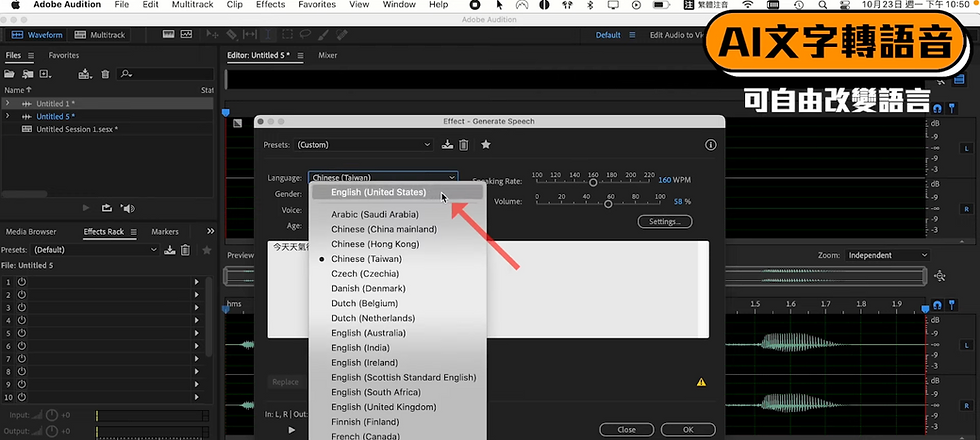Click Files panel play button
This screenshot has height=440, width=980.
coord(86,208)
